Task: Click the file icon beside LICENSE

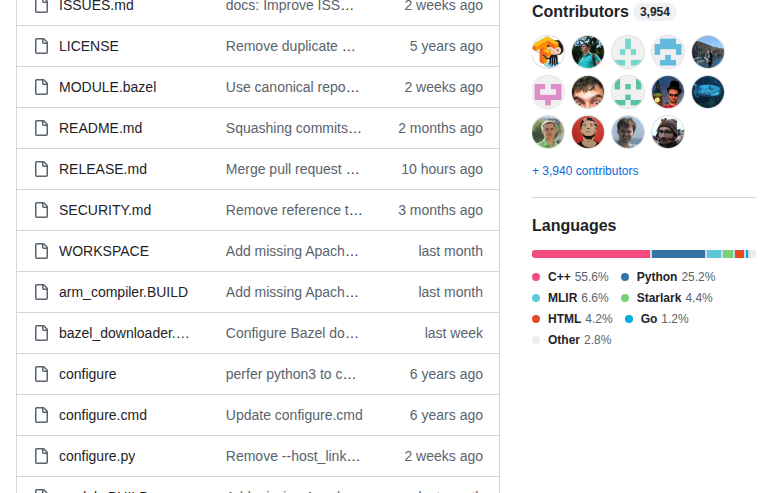Action: (41, 46)
